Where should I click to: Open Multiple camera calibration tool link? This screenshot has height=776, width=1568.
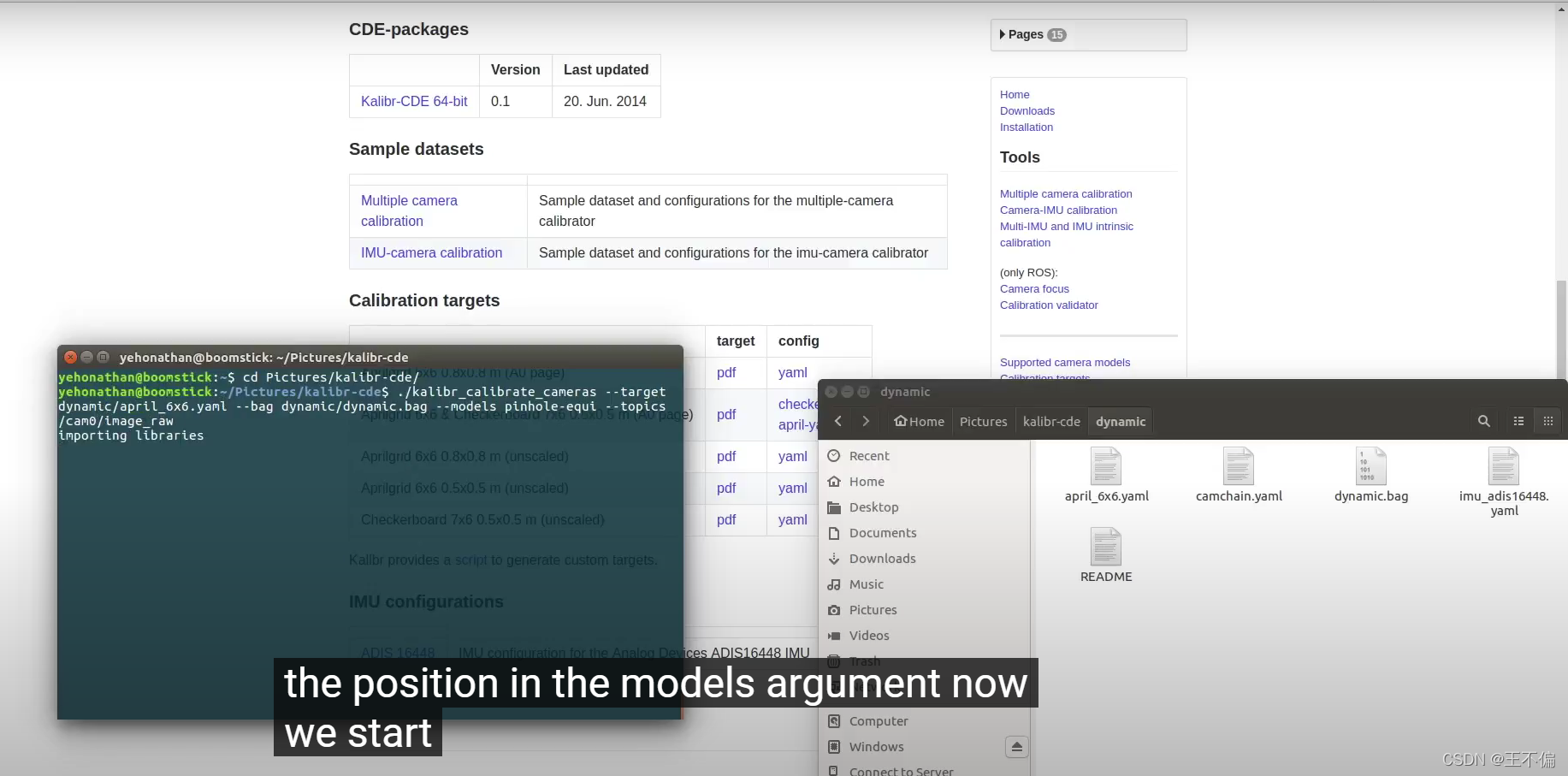(x=1066, y=193)
